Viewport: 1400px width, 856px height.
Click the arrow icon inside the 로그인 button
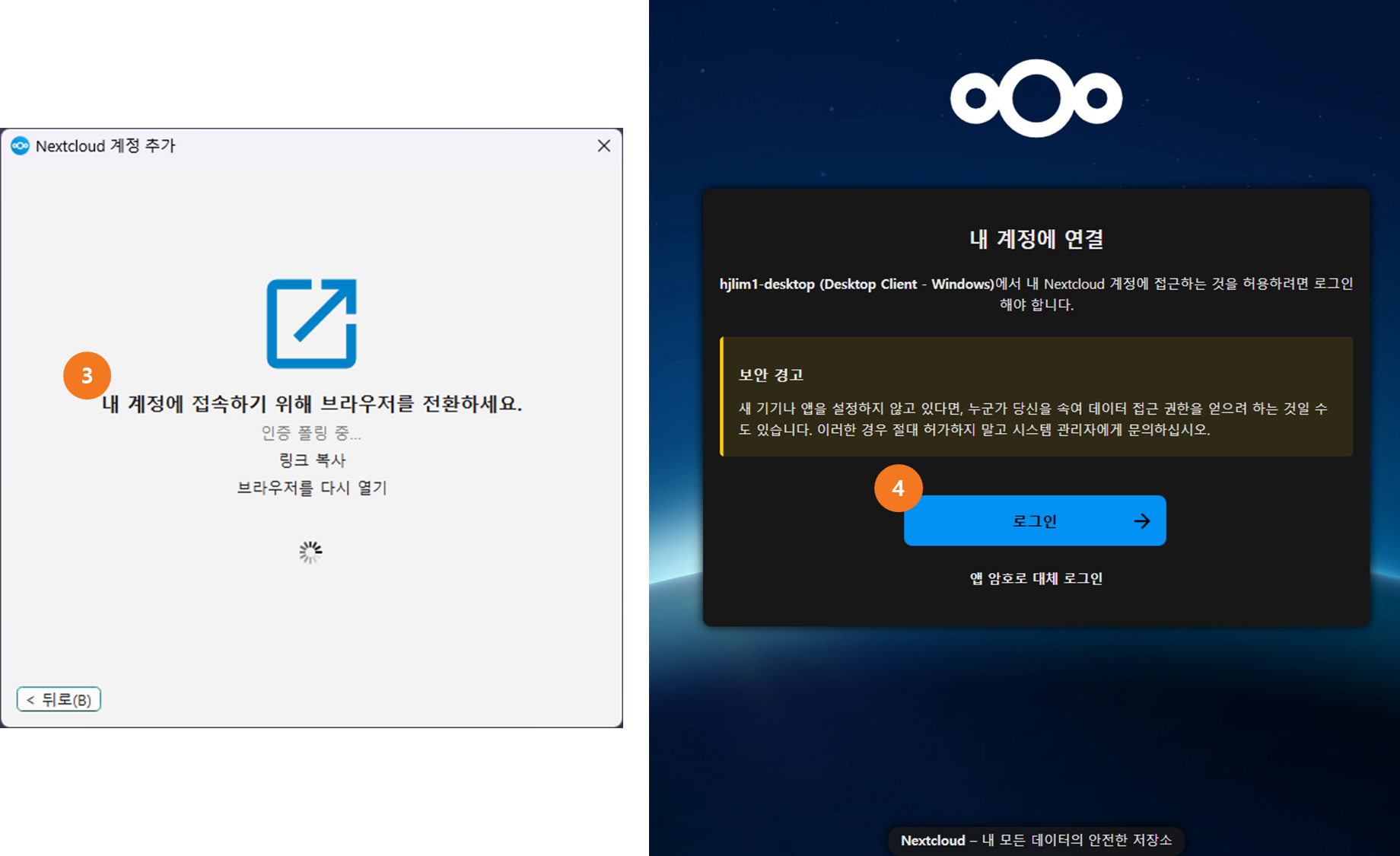tap(1141, 521)
